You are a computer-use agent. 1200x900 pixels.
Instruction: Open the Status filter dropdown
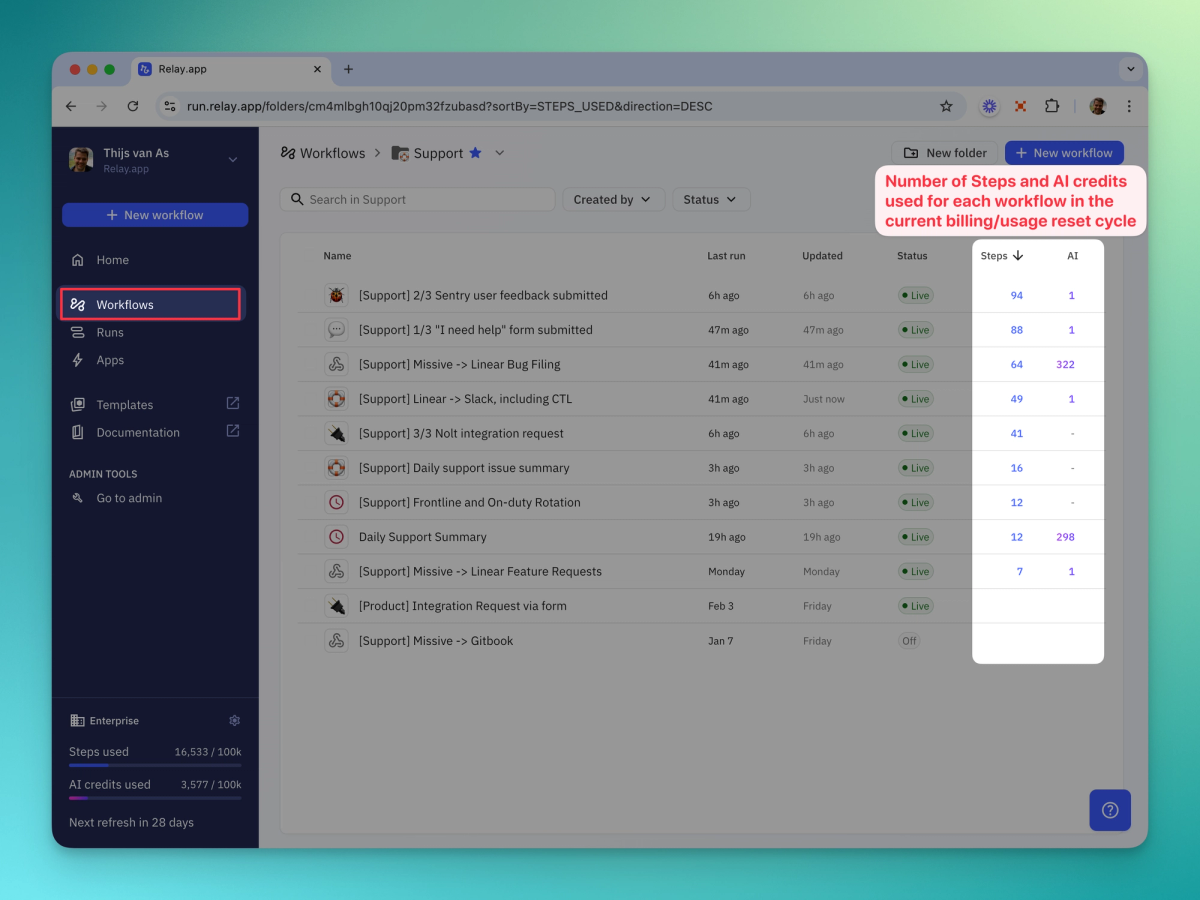click(711, 199)
